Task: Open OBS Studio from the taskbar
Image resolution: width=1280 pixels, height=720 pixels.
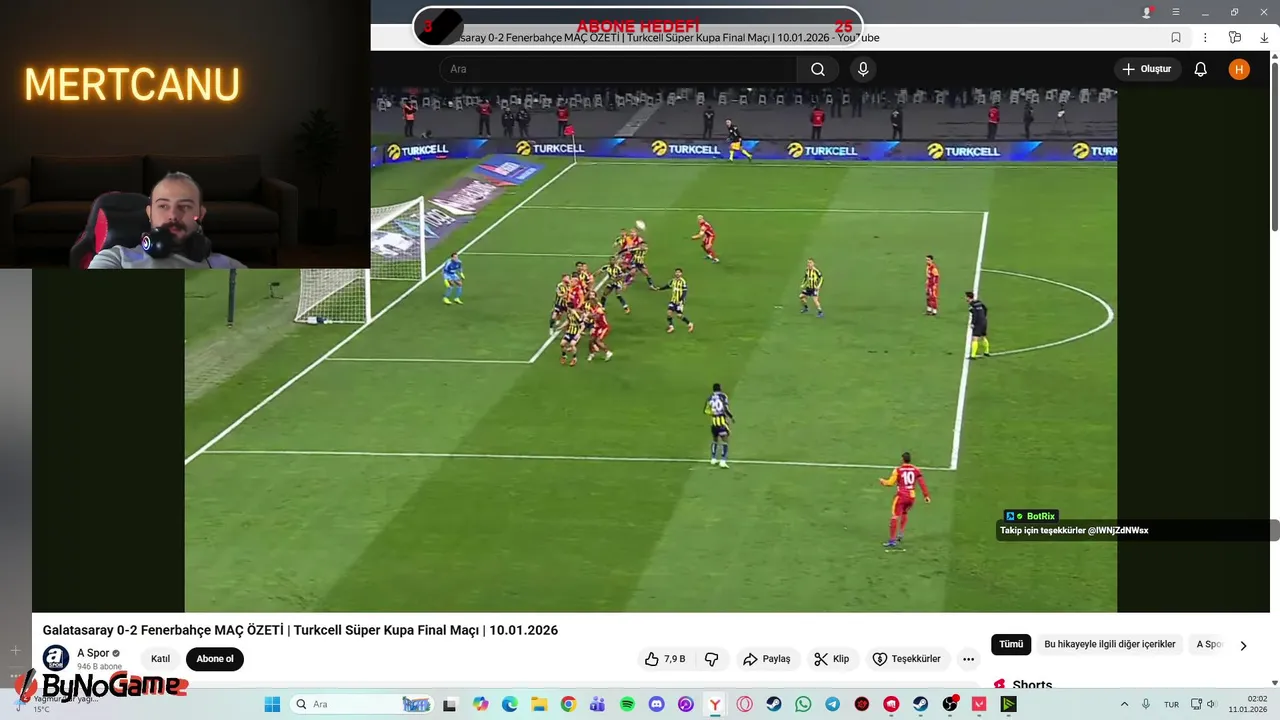Action: (x=950, y=704)
